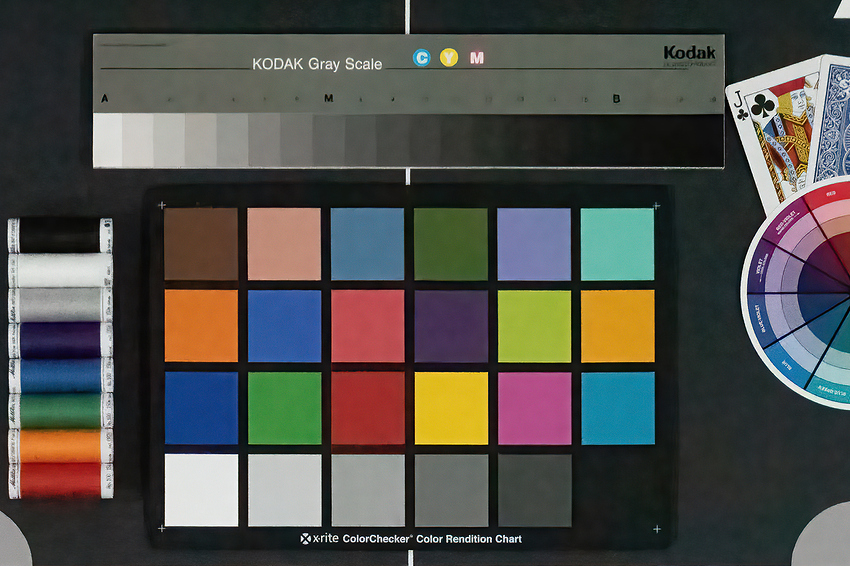850x566 pixels.
Task: Select the purplish-blue patch beside orange
Action: coord(285,326)
